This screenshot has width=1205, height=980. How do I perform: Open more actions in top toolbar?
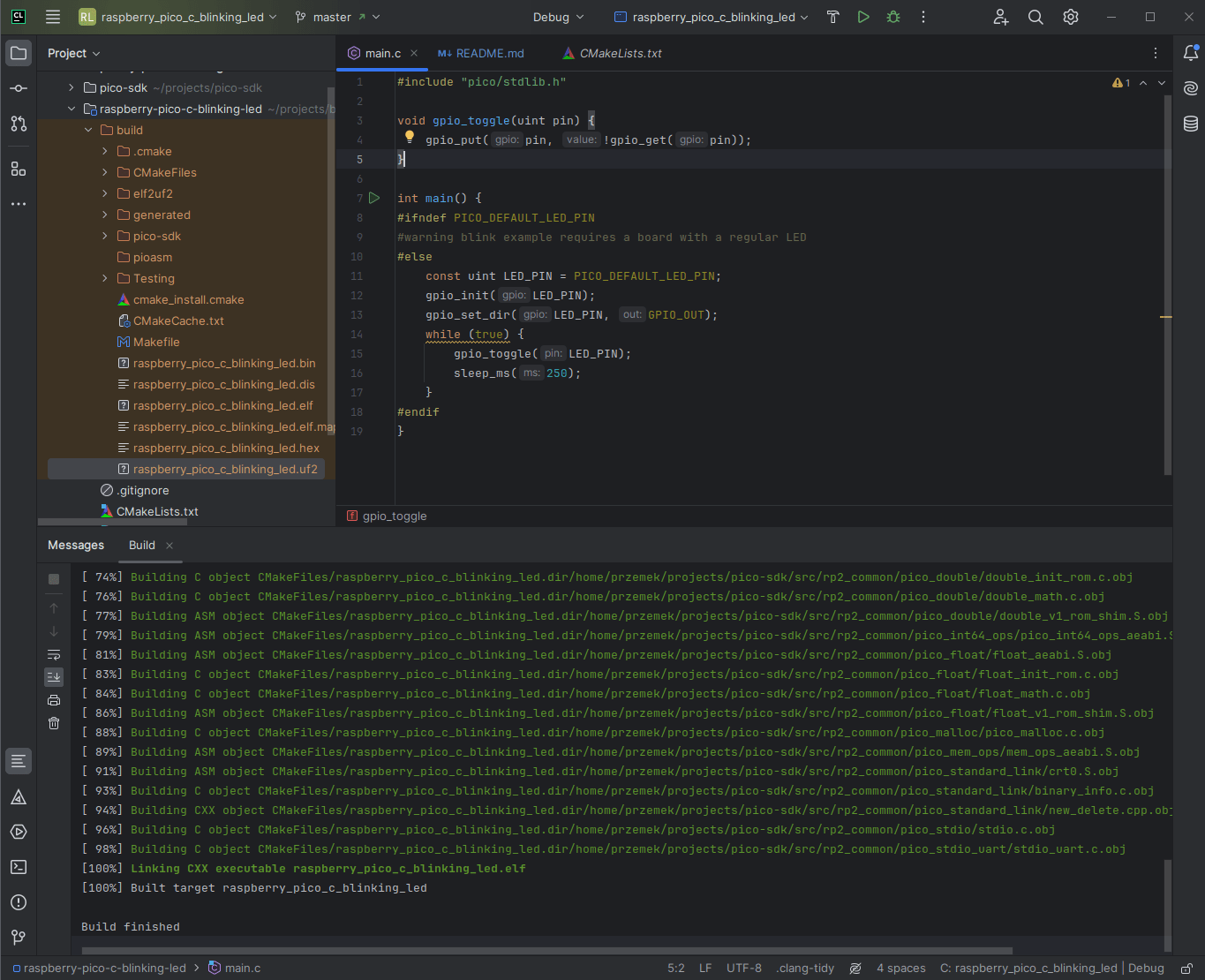923,17
